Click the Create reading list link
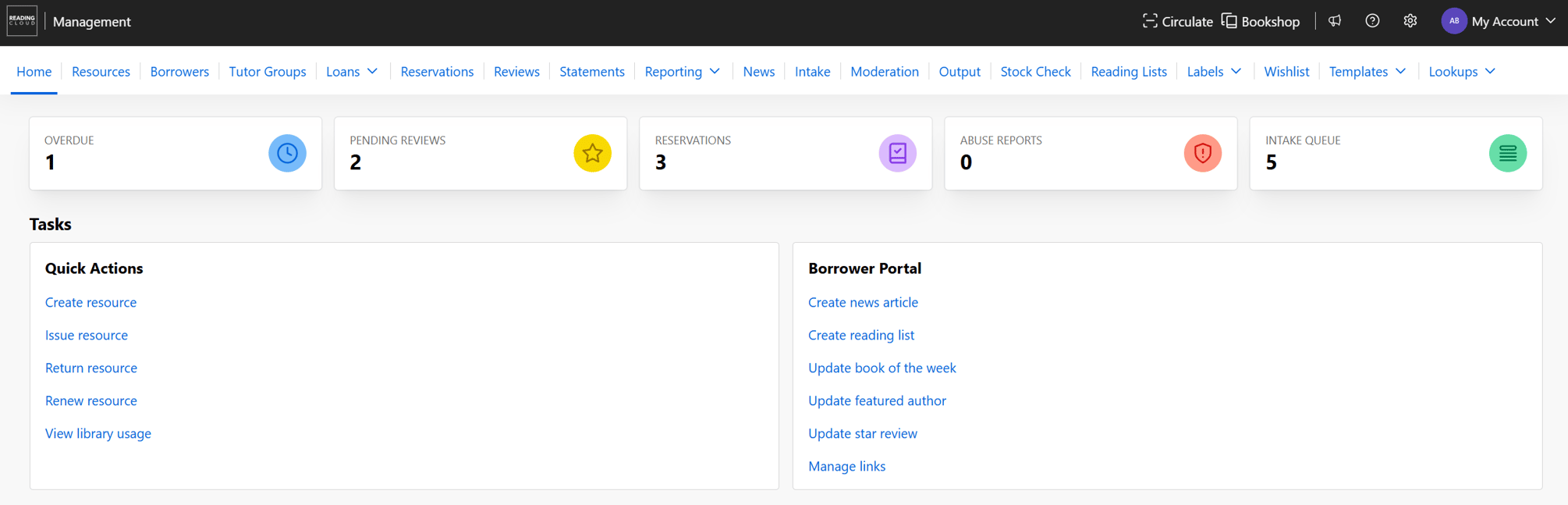Screen dimensions: 1568x505 [861, 335]
